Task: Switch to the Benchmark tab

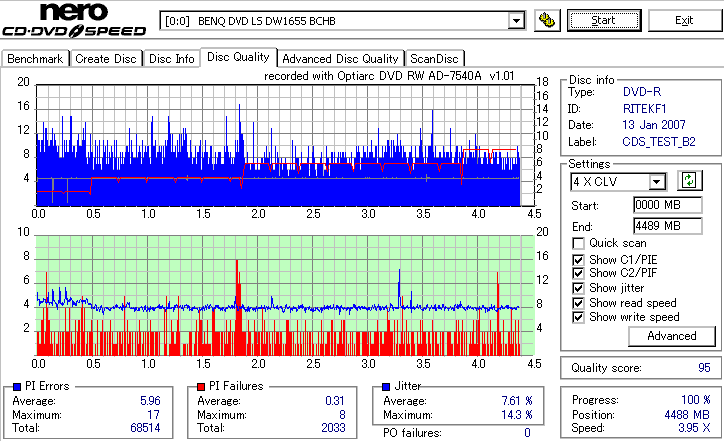Action: [35, 59]
